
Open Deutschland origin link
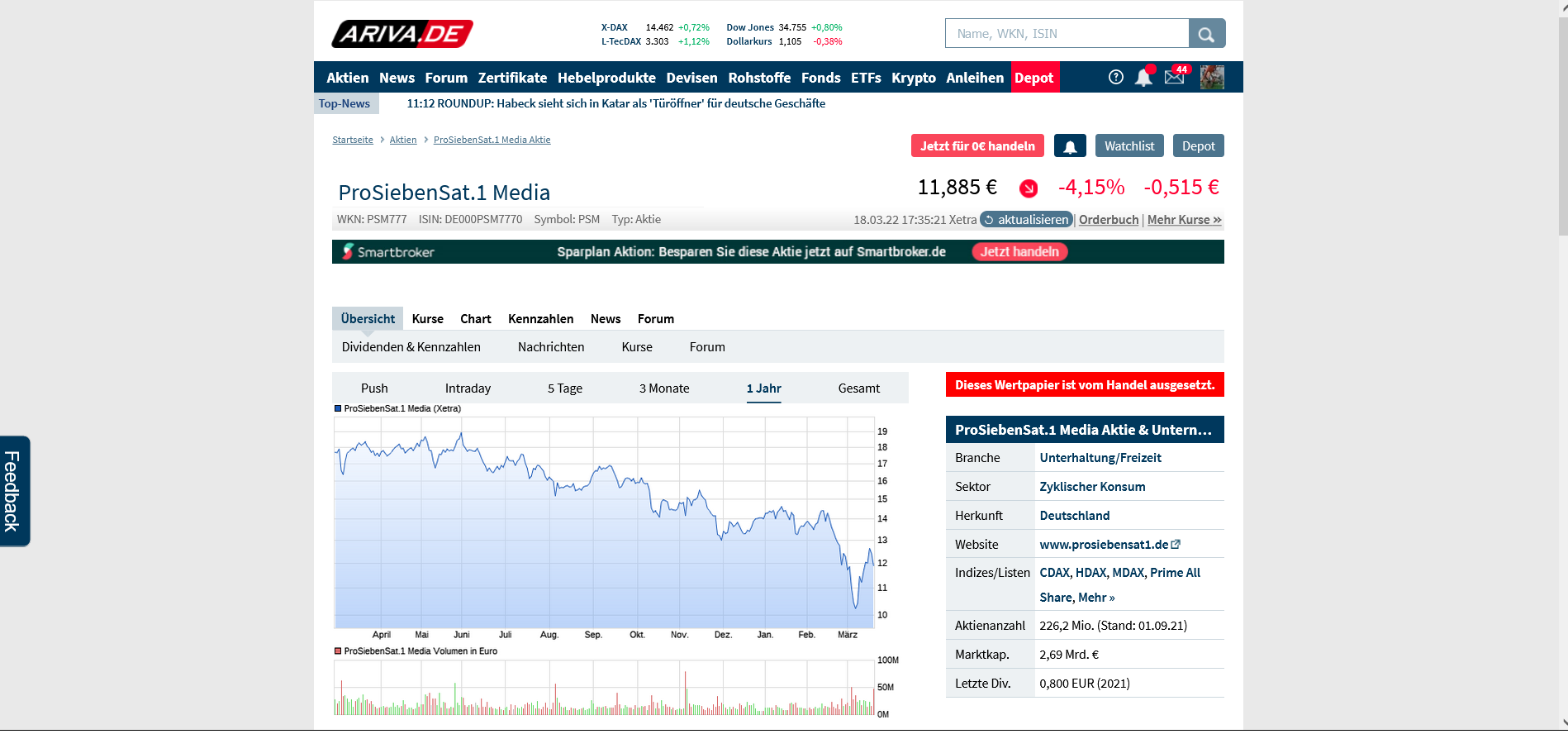click(1075, 516)
